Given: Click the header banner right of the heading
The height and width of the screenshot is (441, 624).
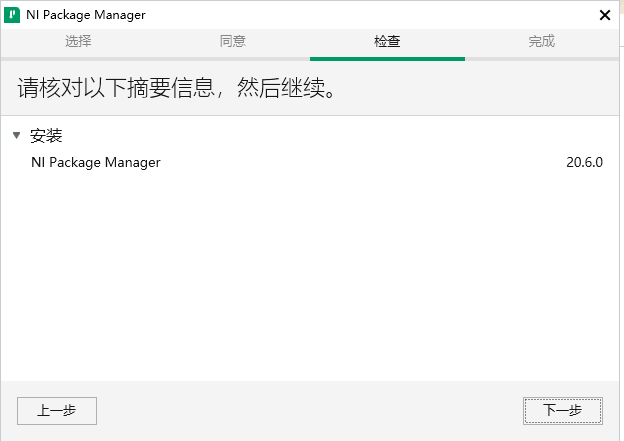Looking at the screenshot, I should coord(480,88).
